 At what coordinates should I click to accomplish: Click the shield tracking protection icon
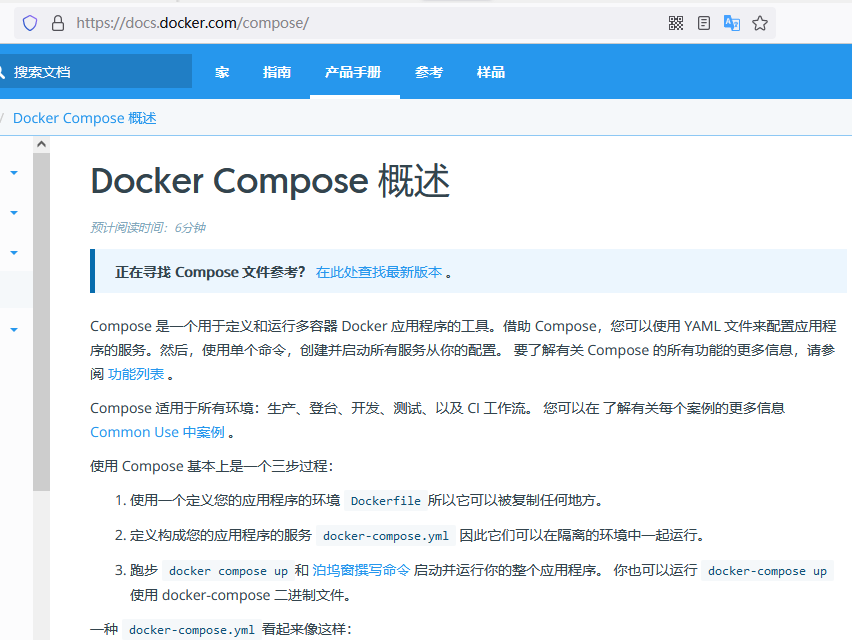coord(30,23)
